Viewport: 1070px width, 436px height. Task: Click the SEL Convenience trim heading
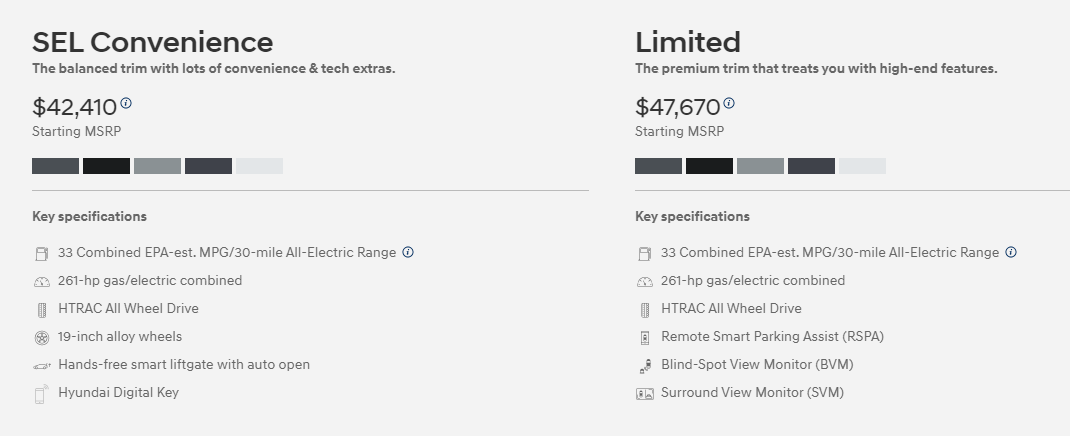[152, 42]
